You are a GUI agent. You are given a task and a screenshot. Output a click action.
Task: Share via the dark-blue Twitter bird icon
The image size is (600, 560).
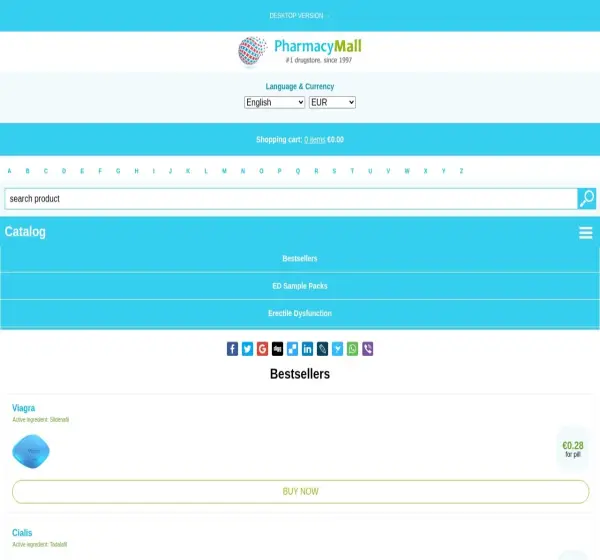[247, 349]
